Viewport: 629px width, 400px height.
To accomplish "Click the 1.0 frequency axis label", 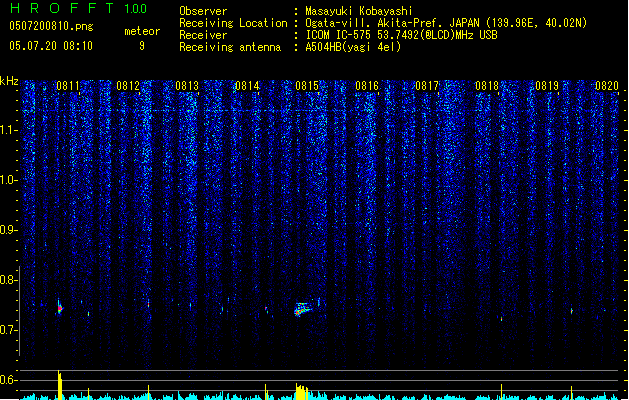I will tap(9, 180).
